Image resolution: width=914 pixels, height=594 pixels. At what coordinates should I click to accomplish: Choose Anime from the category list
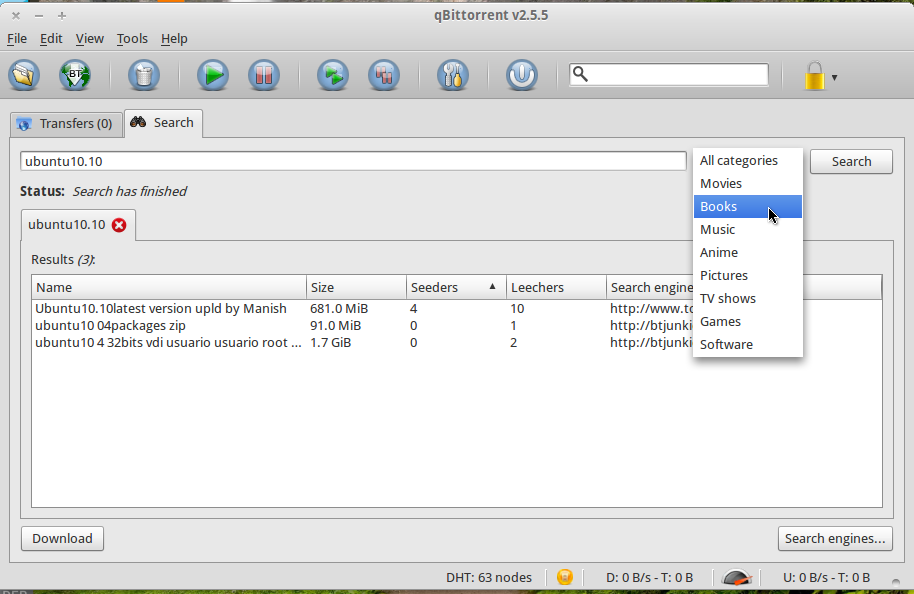tap(748, 252)
